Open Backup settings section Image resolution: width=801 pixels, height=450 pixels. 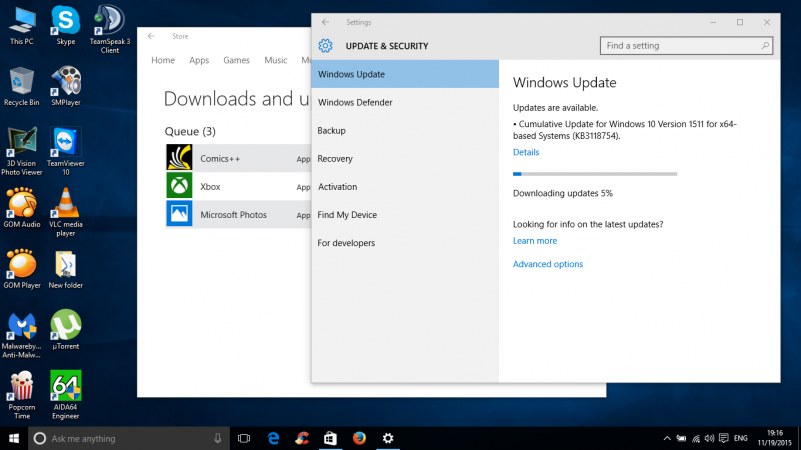(405, 130)
